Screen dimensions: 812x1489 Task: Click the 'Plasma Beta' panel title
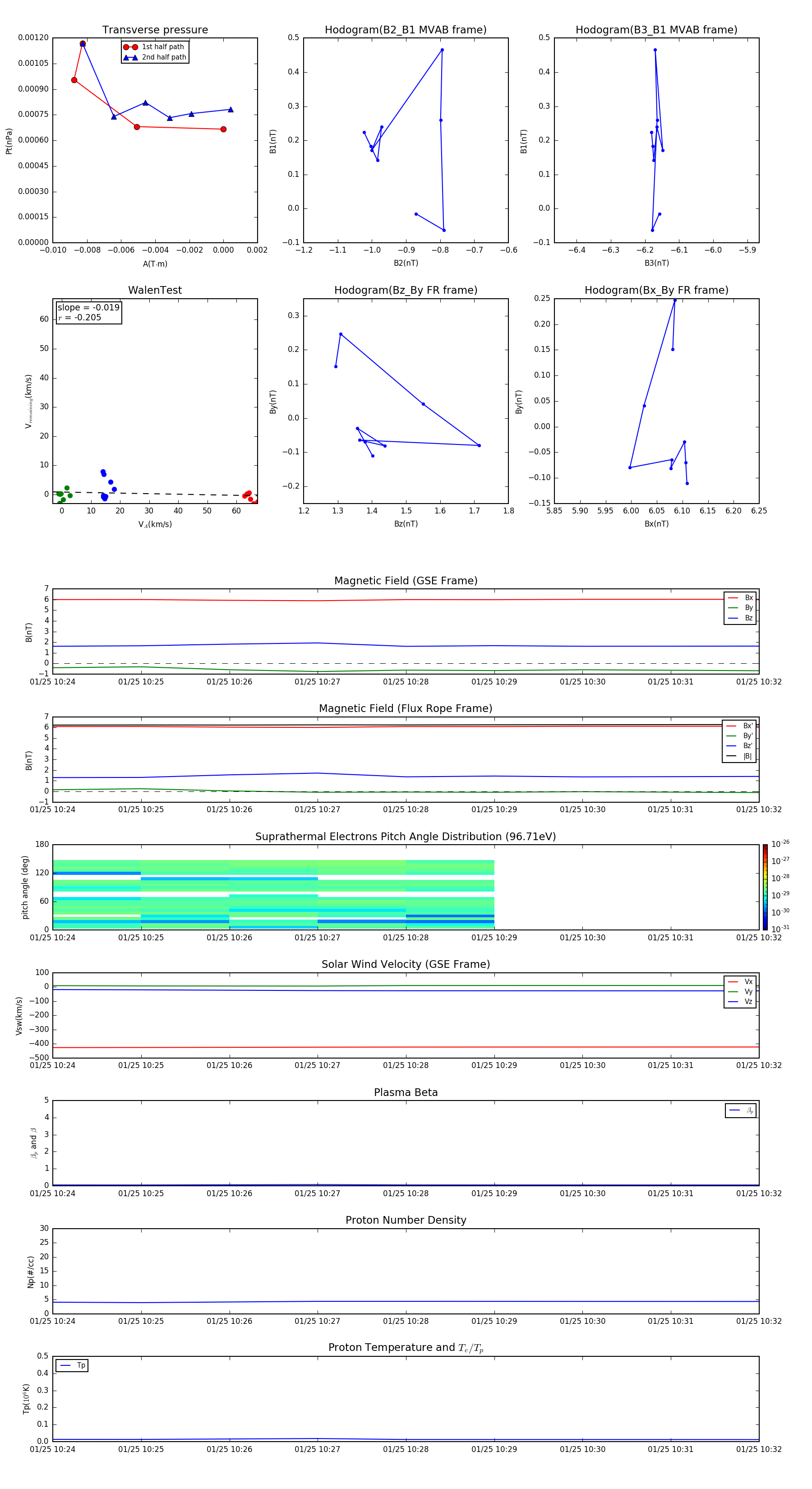406,1092
